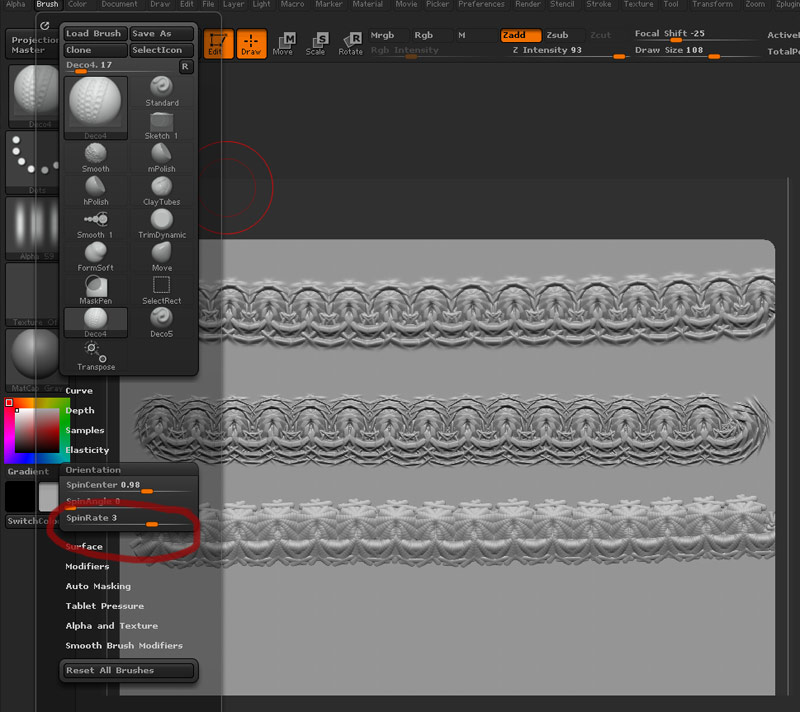The image size is (800, 712).
Task: Open the Preferences menu
Action: [x=481, y=4]
